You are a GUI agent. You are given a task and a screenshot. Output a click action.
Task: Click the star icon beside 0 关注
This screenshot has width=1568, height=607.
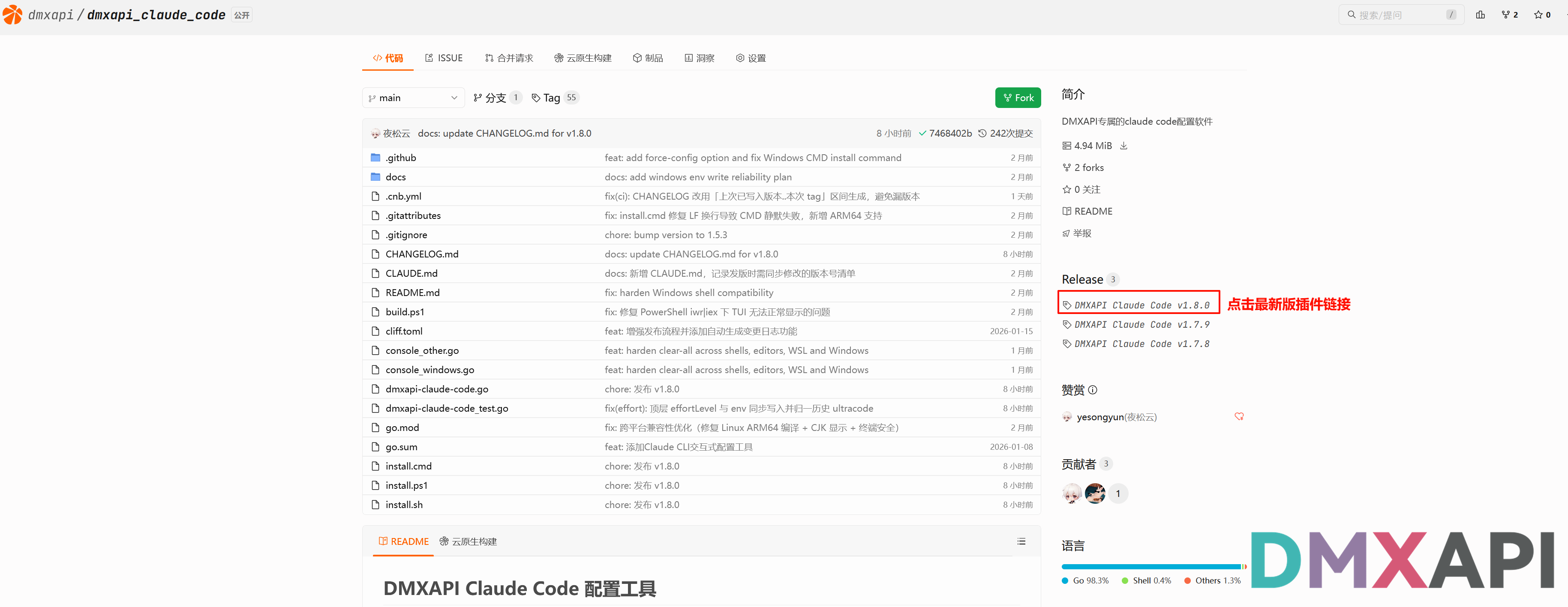click(x=1066, y=190)
